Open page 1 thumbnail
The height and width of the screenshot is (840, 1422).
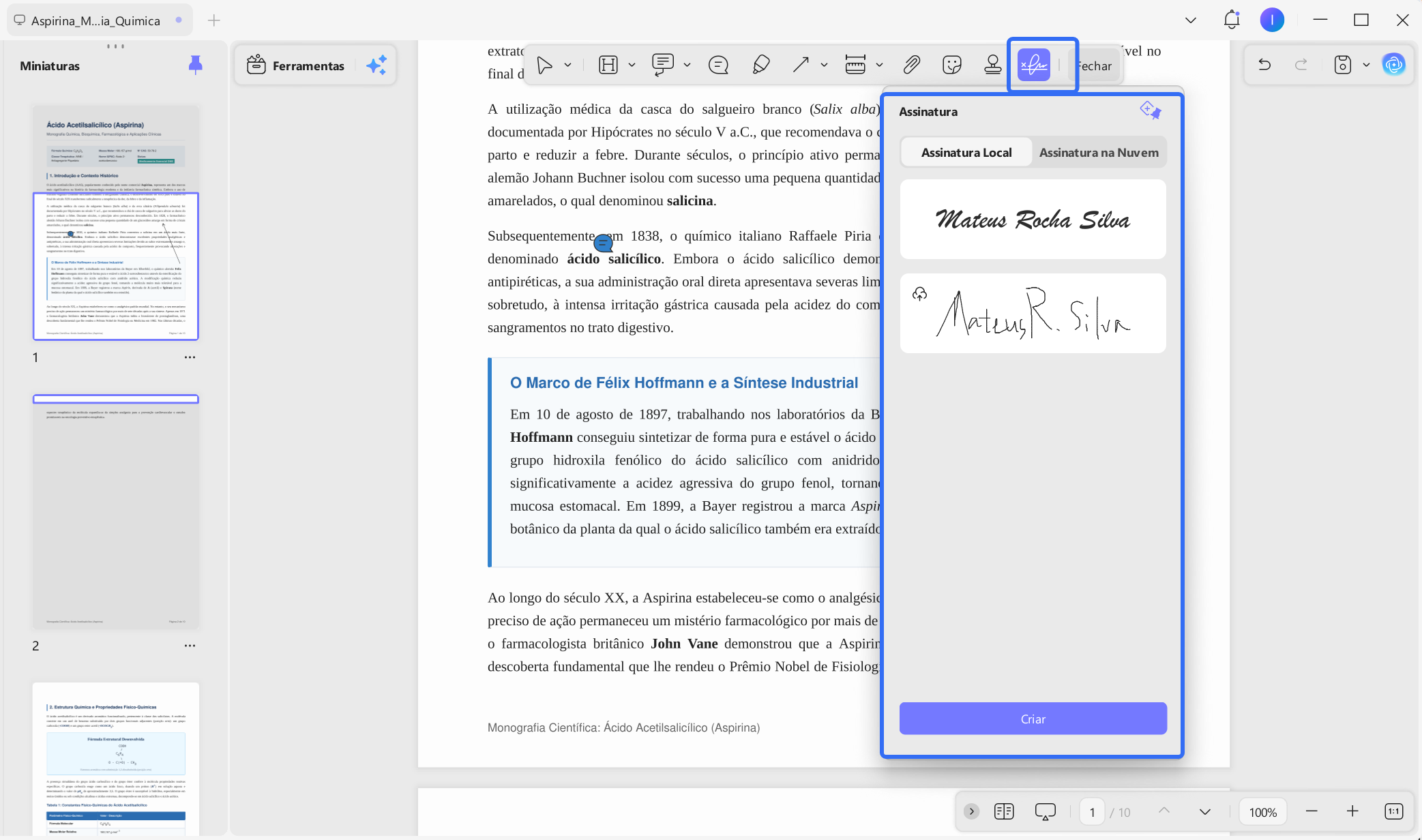tap(116, 223)
